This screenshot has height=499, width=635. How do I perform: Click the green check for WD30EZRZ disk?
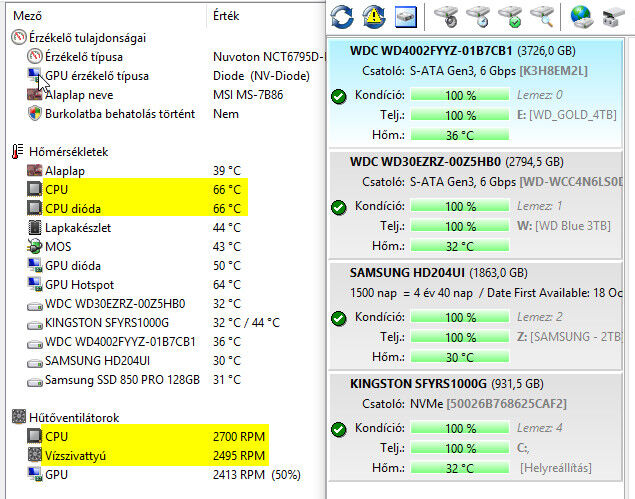(339, 207)
